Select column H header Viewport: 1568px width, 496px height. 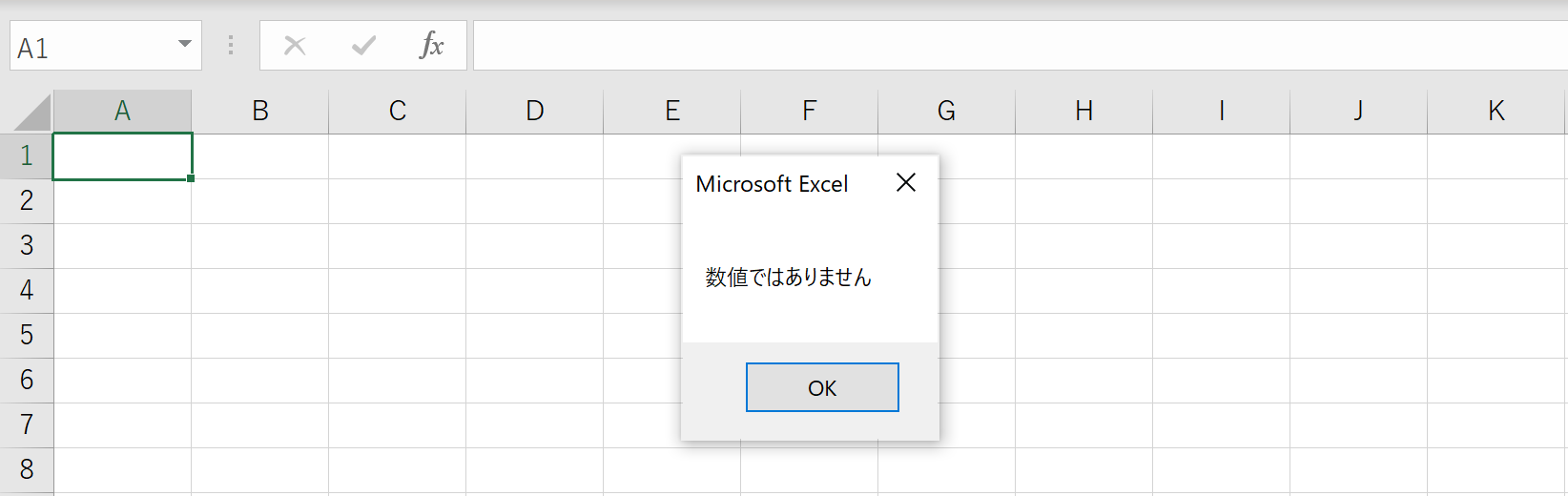pos(1084,112)
